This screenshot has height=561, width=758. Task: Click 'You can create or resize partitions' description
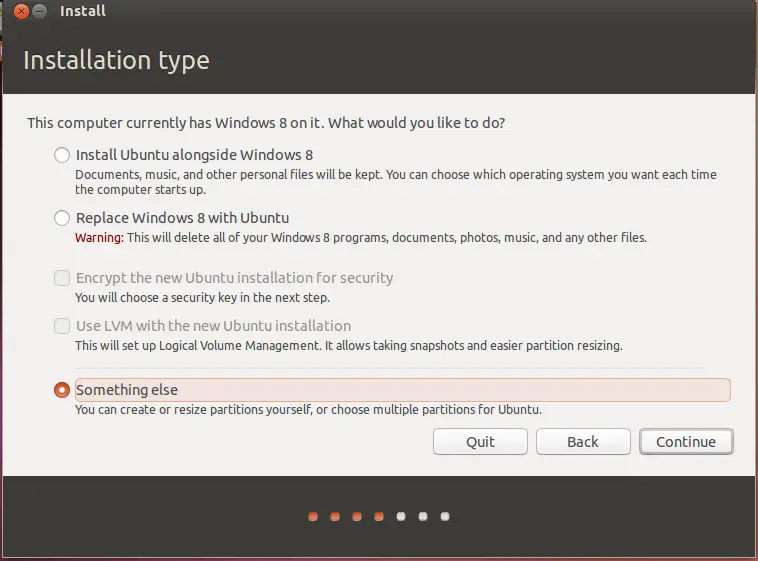click(308, 410)
